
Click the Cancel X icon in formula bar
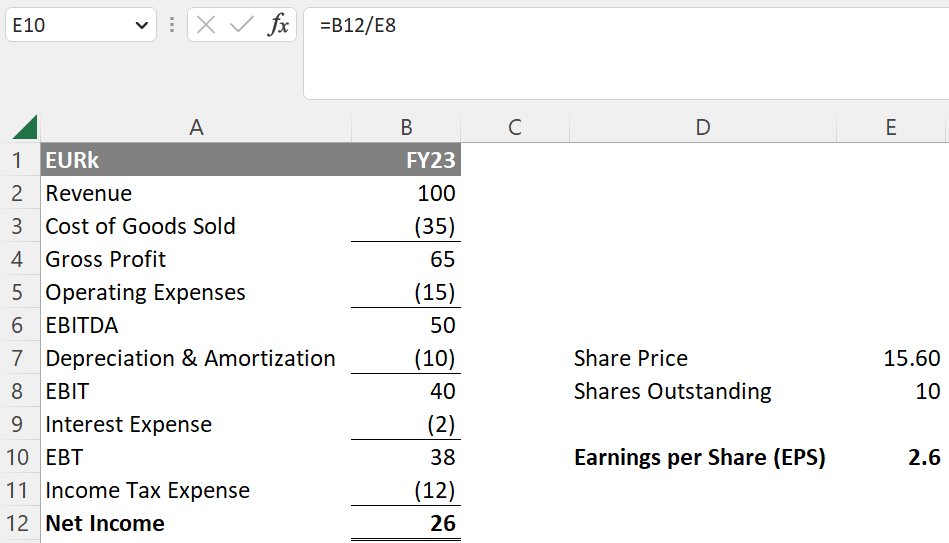(206, 26)
